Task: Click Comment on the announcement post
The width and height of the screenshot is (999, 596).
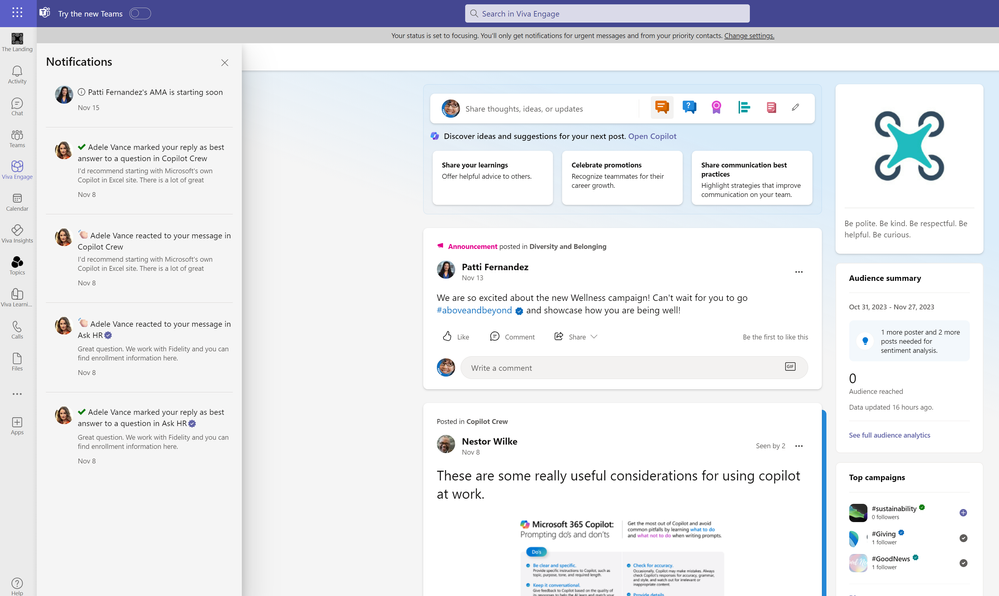Action: point(512,337)
